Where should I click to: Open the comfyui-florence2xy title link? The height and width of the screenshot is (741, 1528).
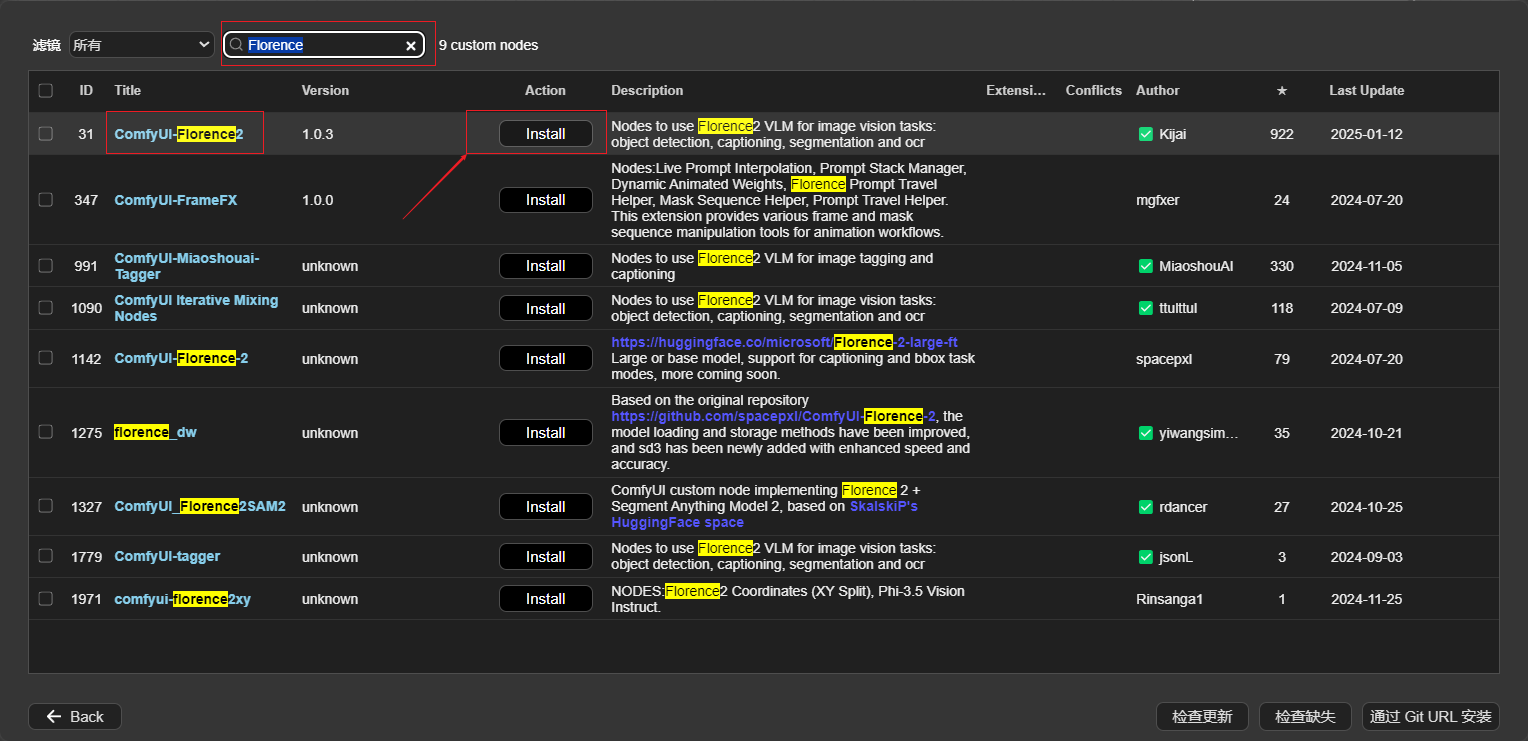182,599
